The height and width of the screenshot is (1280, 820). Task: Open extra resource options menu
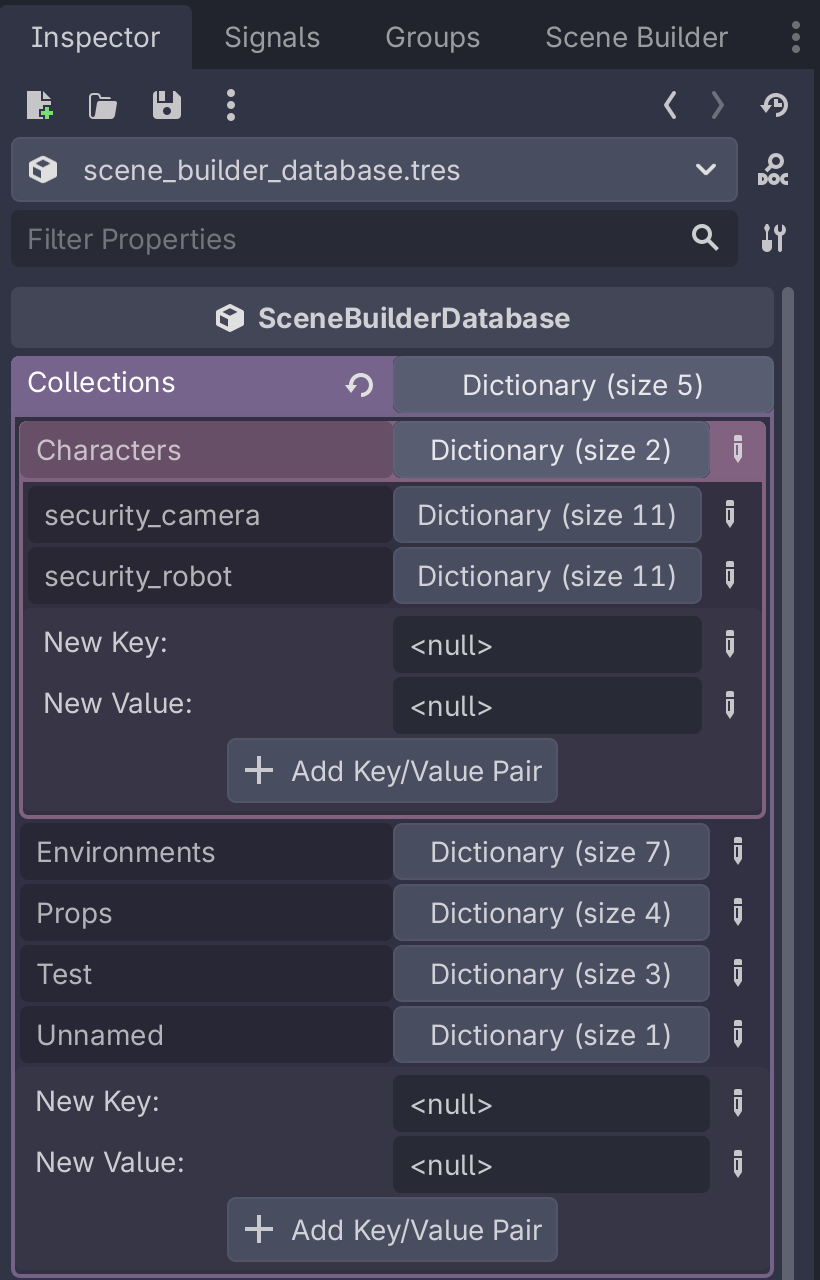point(230,104)
